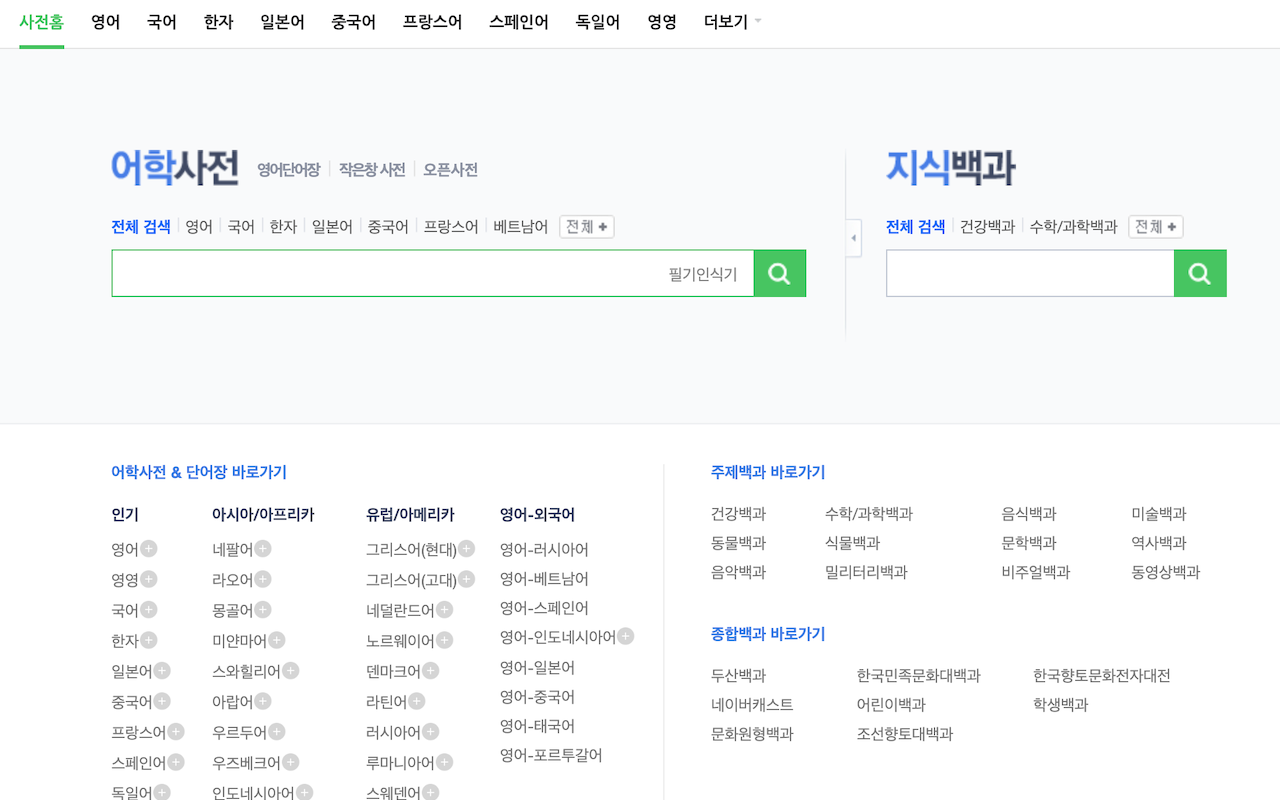This screenshot has width=1280, height=800.
Task: Switch to the 사전홈 tab
Action: click(41, 21)
